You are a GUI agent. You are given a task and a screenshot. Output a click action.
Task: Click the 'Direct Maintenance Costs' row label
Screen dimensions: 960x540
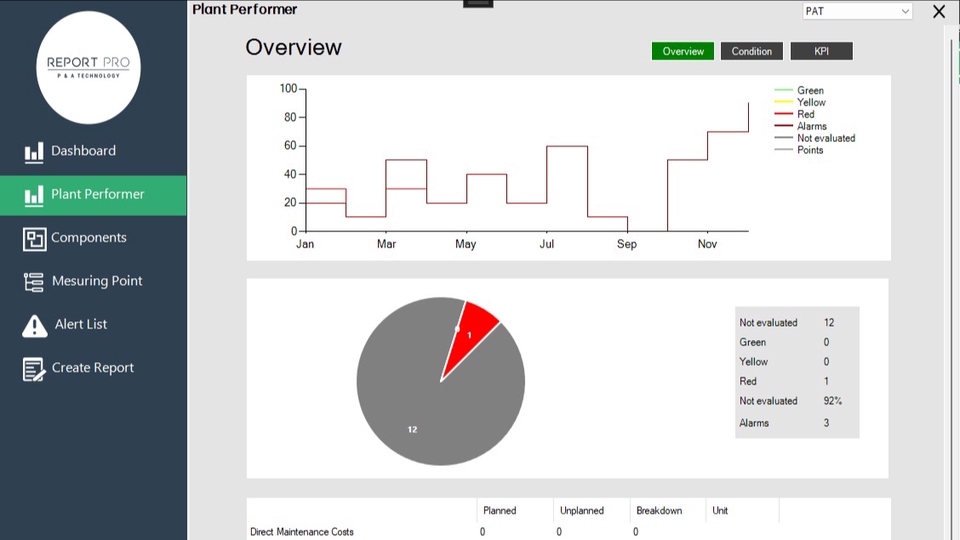(x=302, y=532)
